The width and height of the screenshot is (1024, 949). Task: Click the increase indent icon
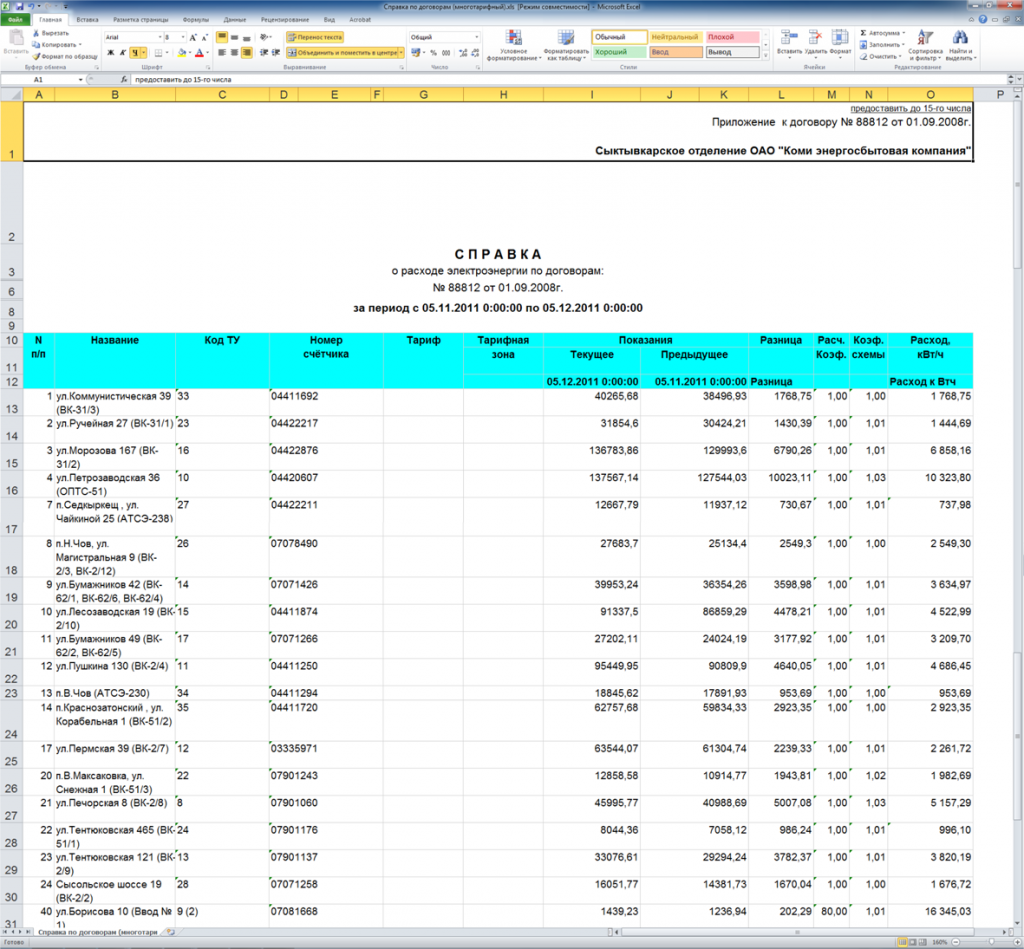[276, 52]
